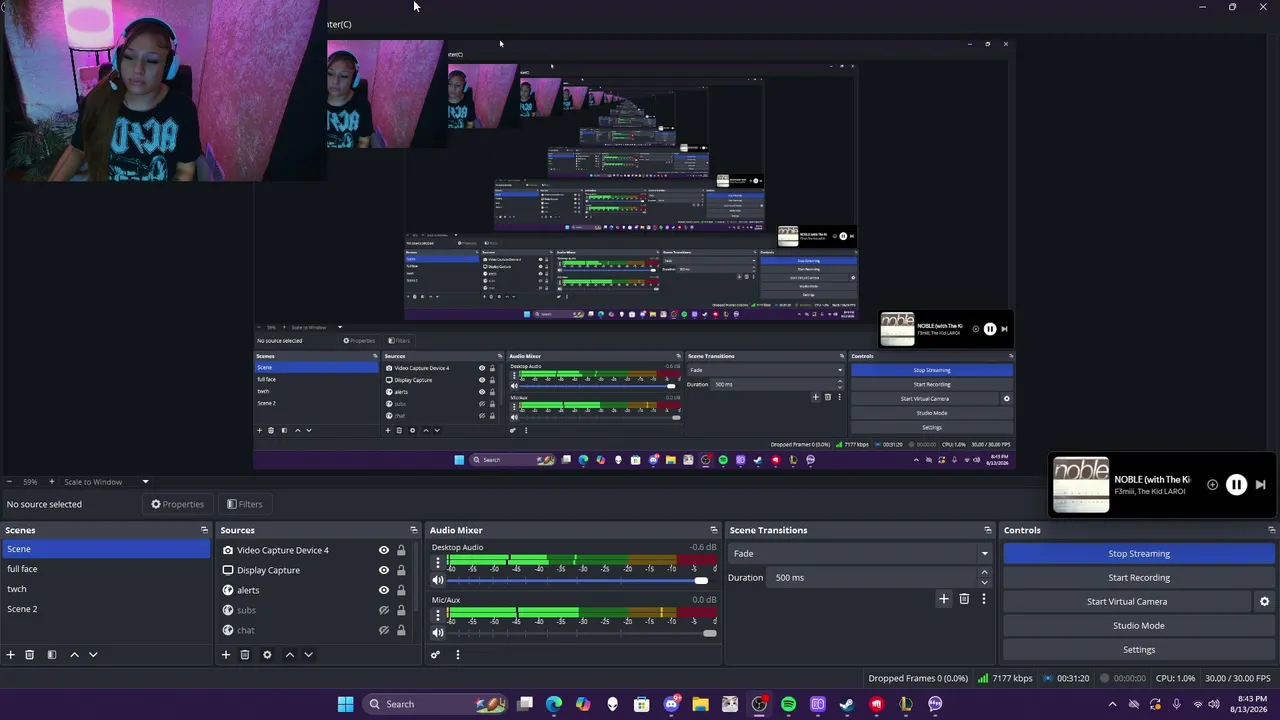This screenshot has height=720, width=1280.
Task: Move the selected scene up
Action: point(74,655)
